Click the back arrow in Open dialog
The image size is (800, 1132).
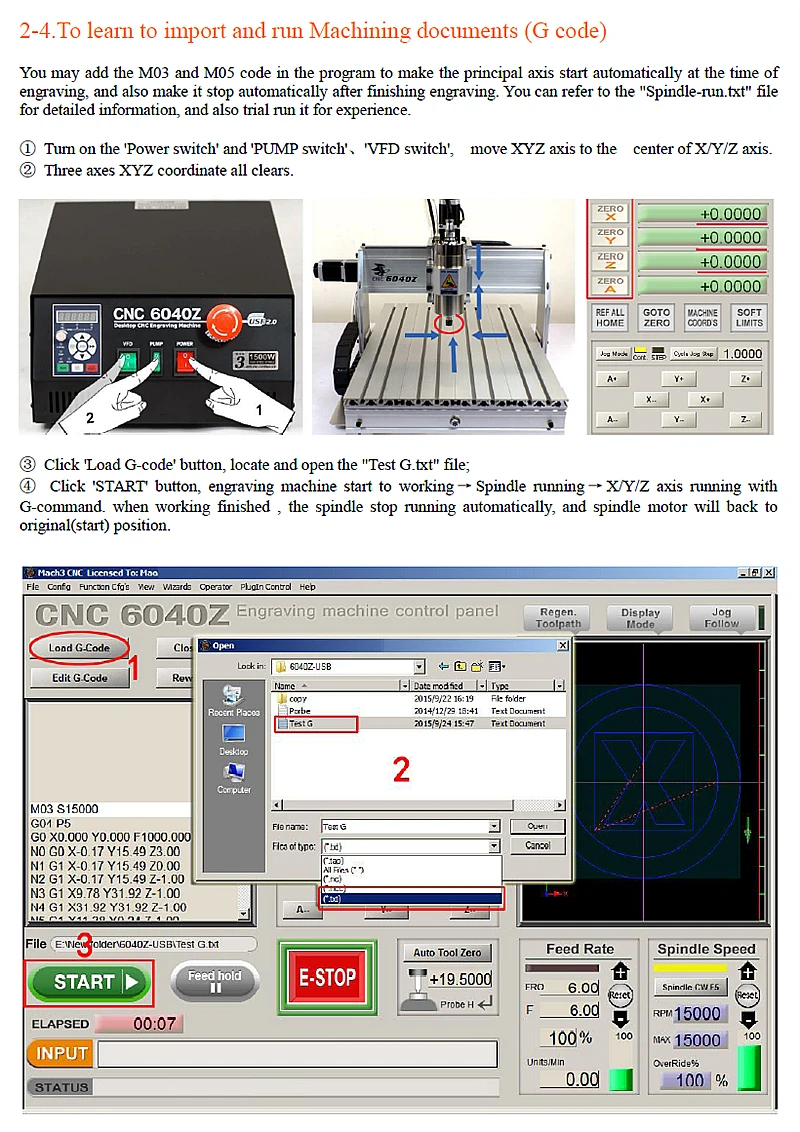pos(443,666)
